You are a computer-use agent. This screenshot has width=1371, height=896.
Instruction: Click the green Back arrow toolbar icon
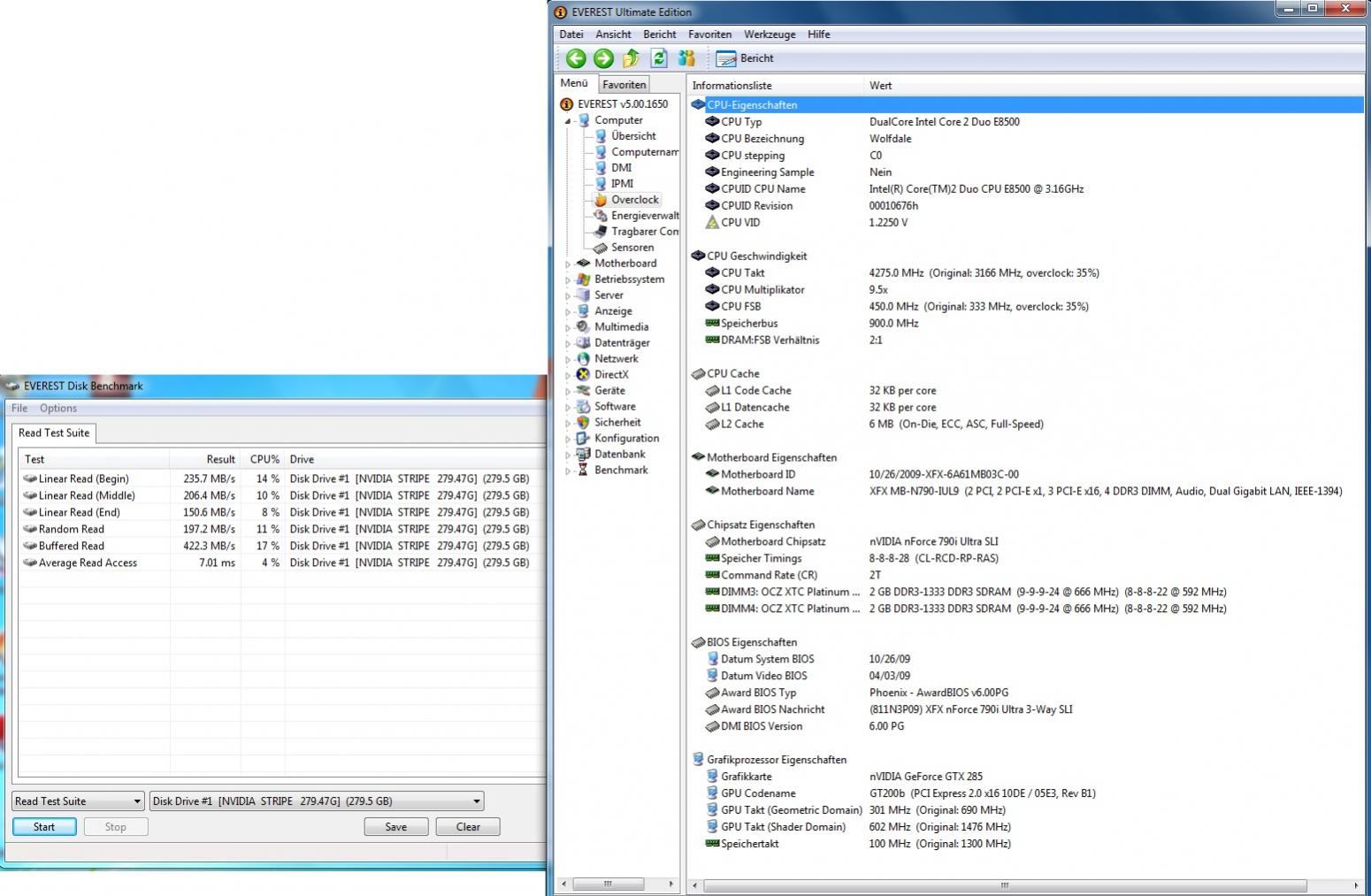[576, 58]
